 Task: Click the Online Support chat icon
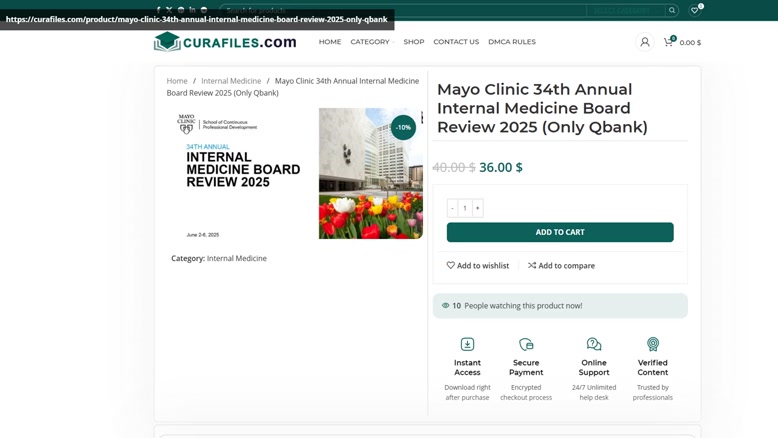click(594, 344)
